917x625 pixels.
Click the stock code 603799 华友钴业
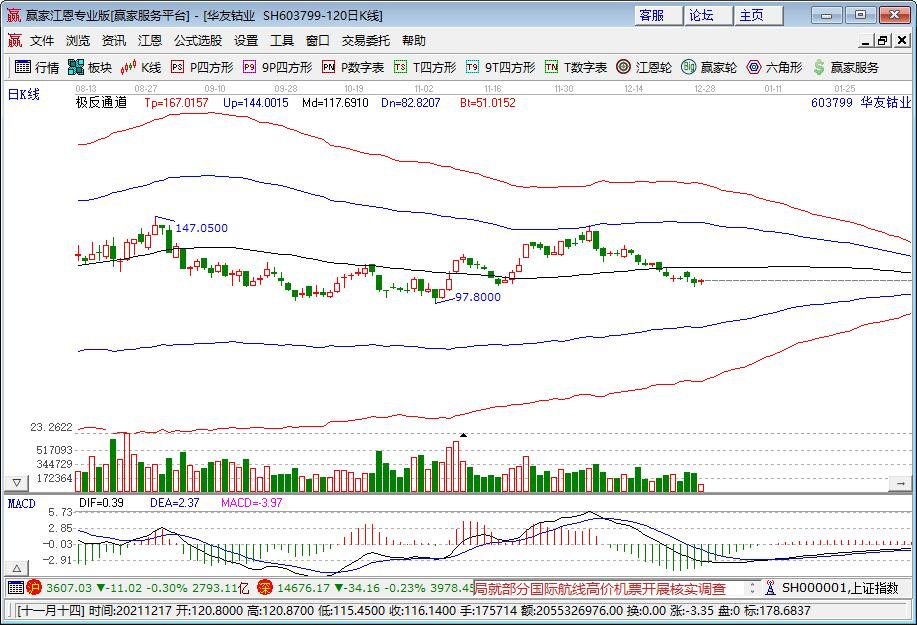pos(861,102)
